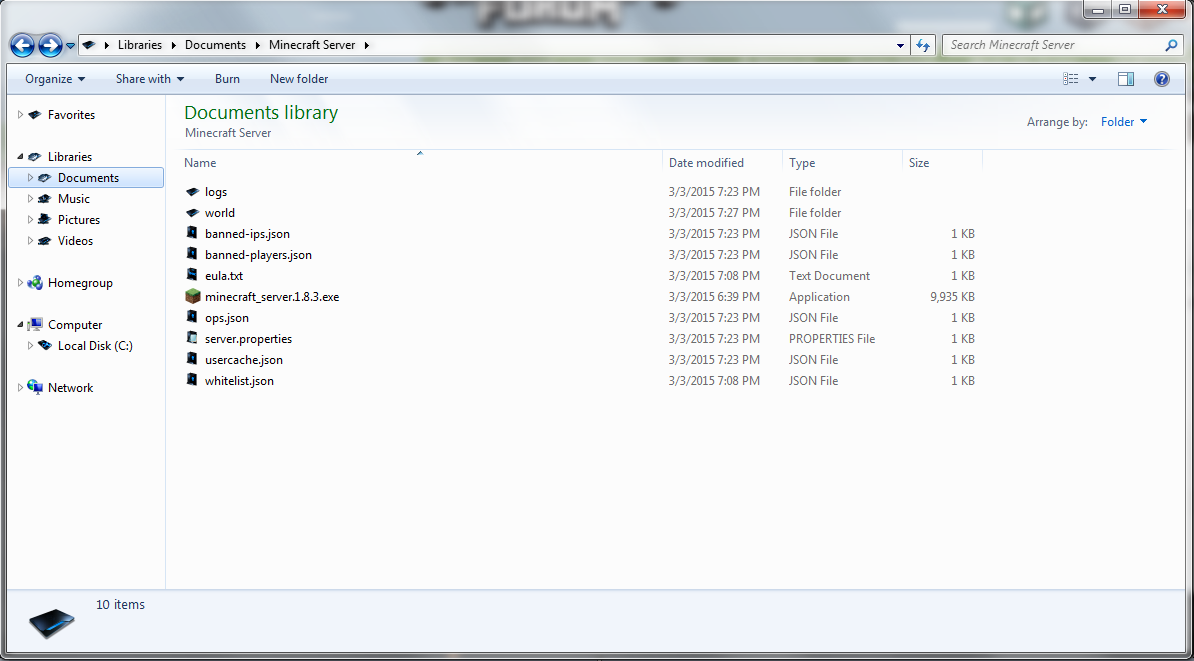Open the address bar history dropdown
Screen dimensions: 1194x661
pos(901,45)
